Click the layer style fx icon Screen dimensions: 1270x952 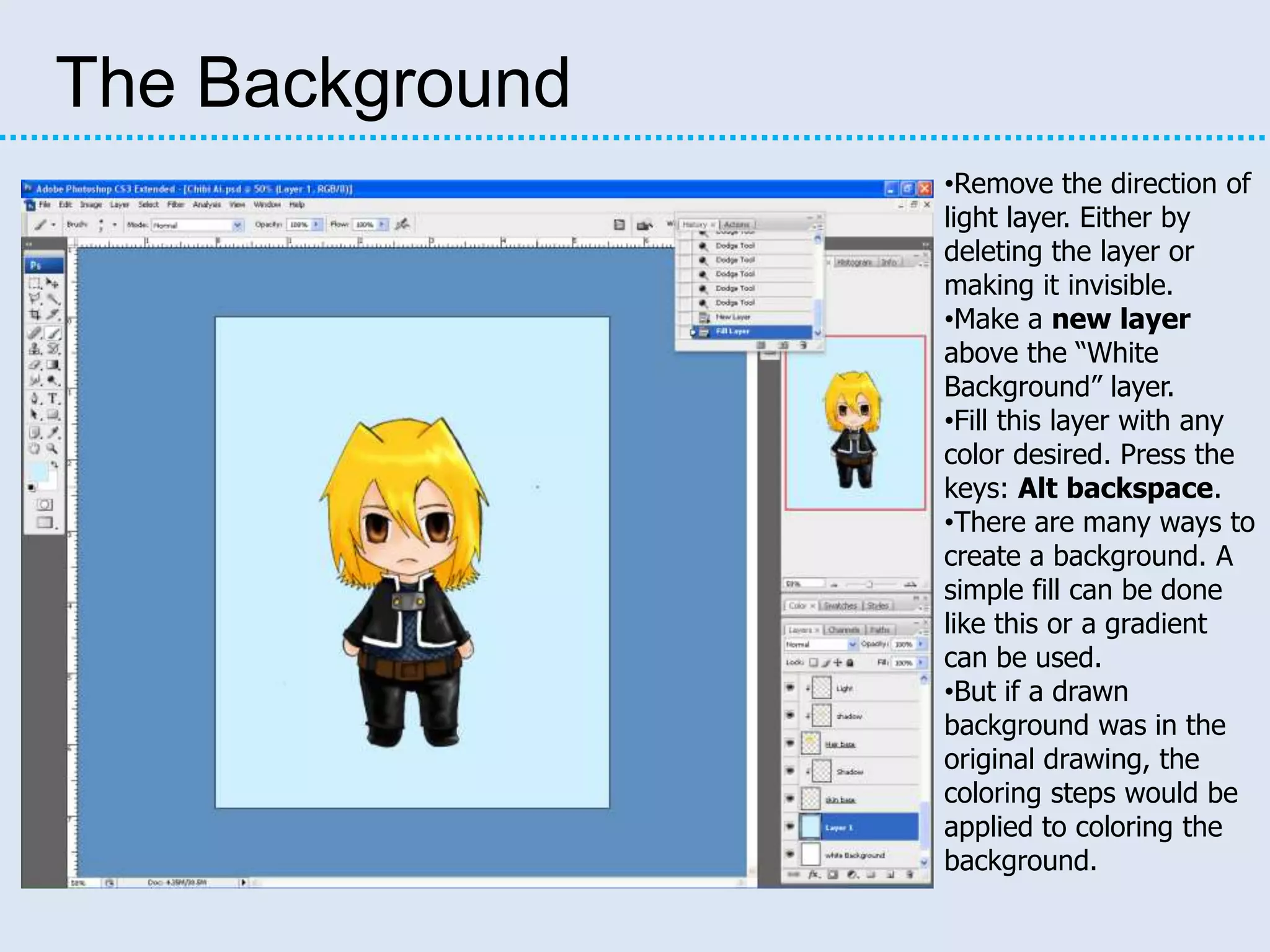point(814,875)
